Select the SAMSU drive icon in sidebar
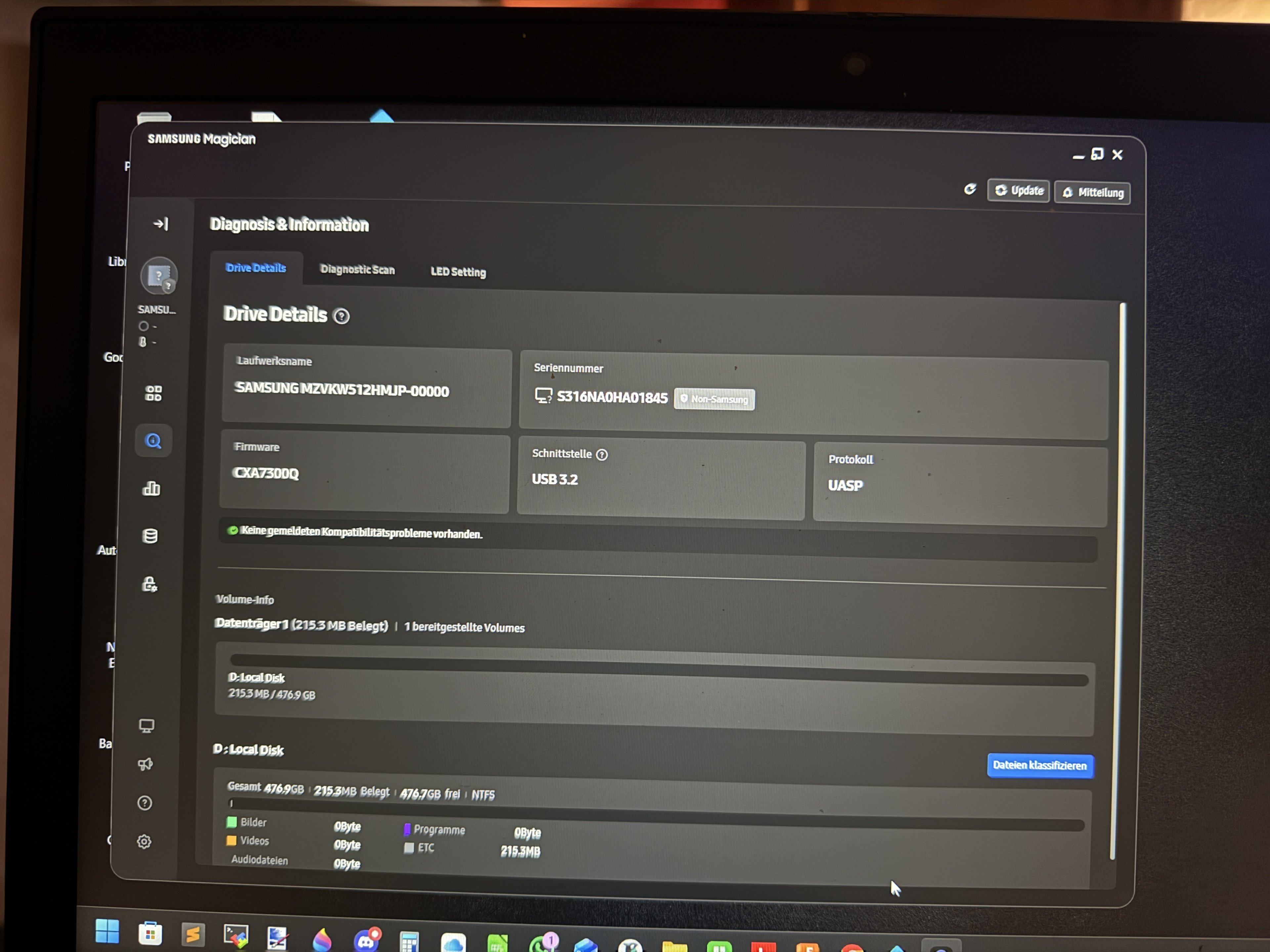 point(159,276)
